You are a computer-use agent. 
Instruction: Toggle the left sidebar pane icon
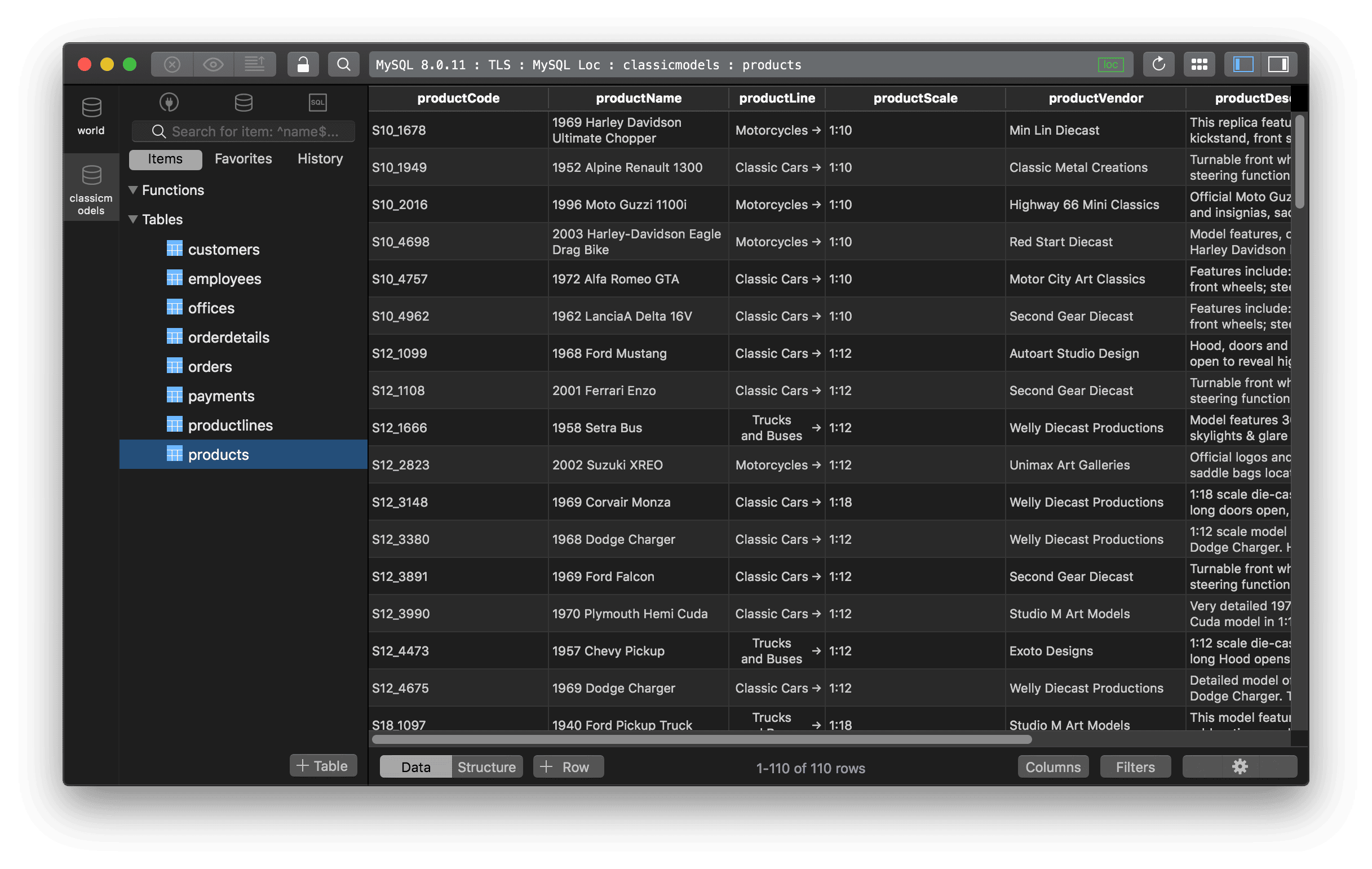pyautogui.click(x=1243, y=64)
